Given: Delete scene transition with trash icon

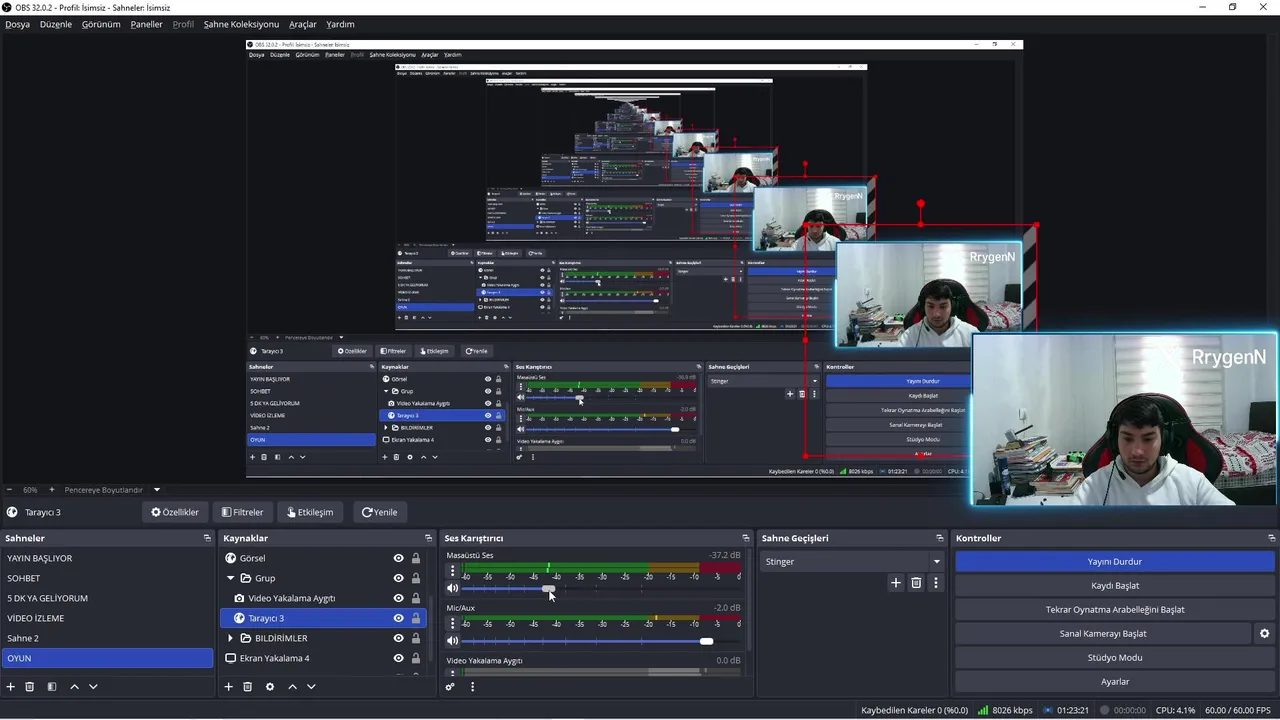Looking at the screenshot, I should tap(916, 583).
